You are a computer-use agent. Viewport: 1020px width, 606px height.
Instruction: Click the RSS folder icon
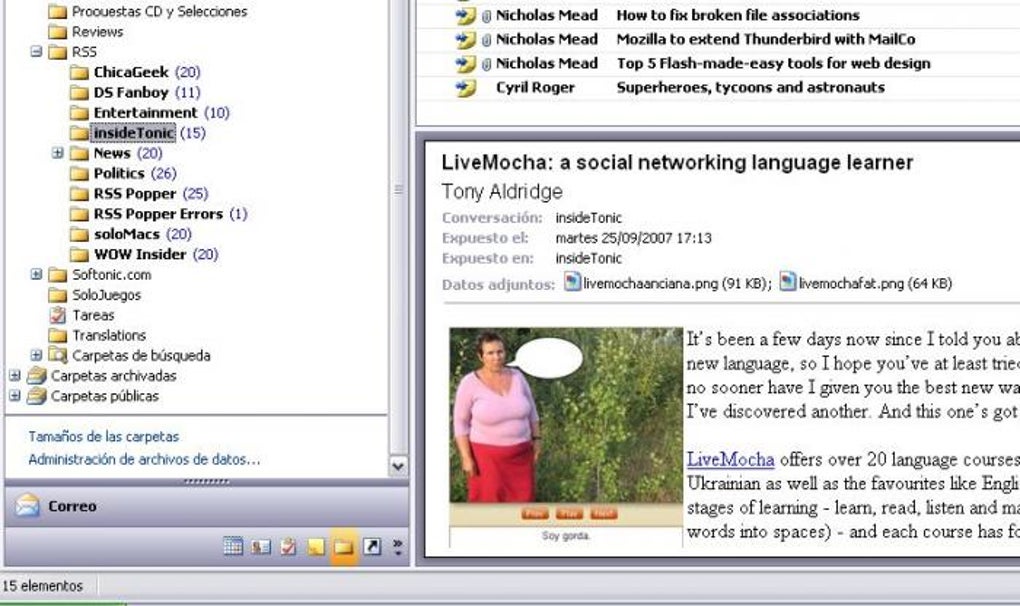58,52
